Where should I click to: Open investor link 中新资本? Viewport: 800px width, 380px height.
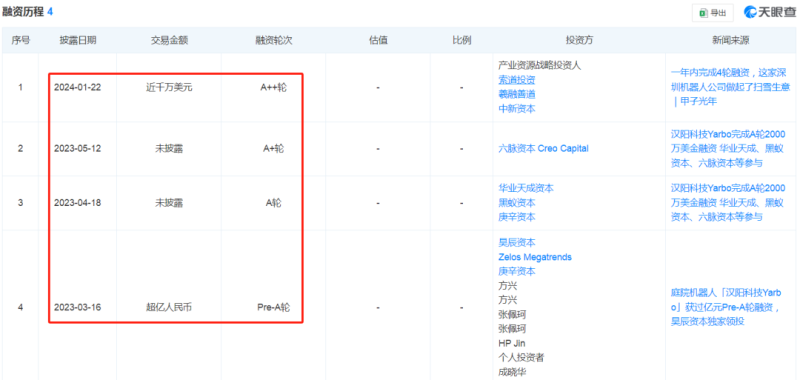coord(516,108)
